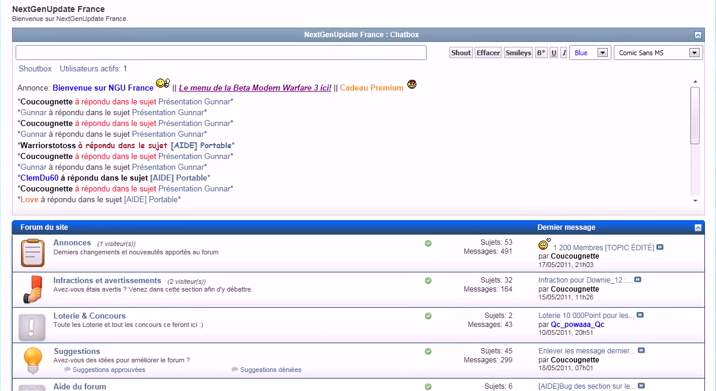Click the Effacer button
The image size is (716, 391).
[488, 53]
